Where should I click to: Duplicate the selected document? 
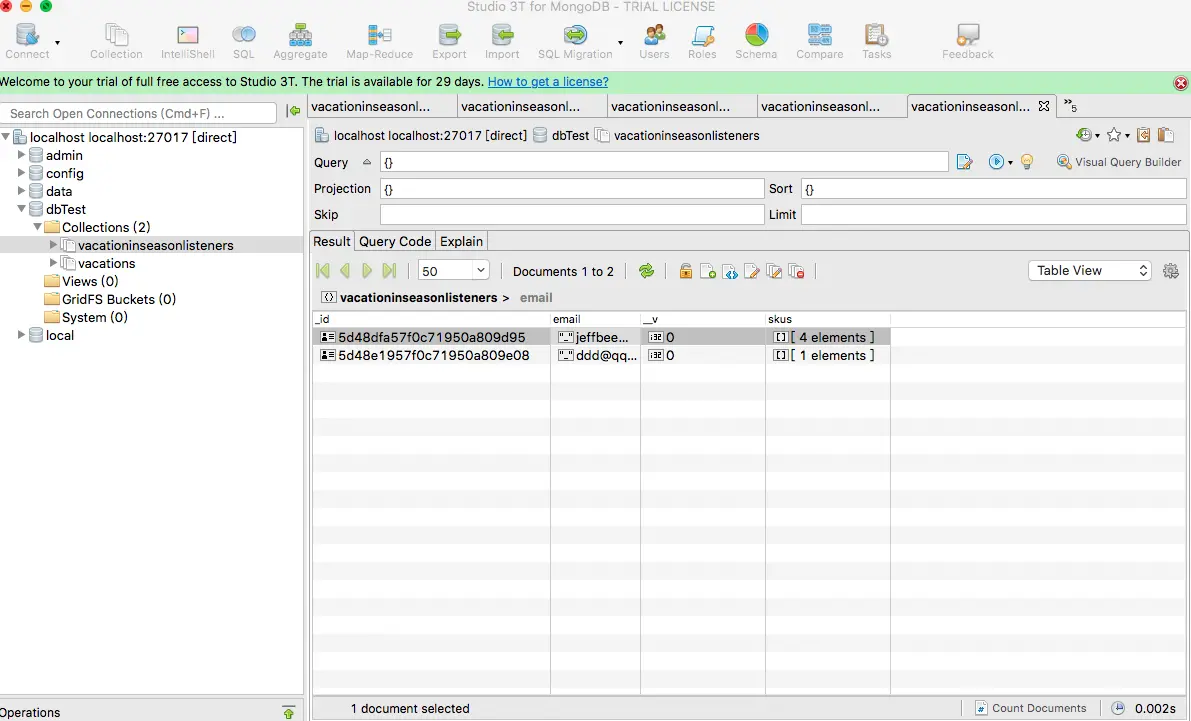click(x=774, y=271)
